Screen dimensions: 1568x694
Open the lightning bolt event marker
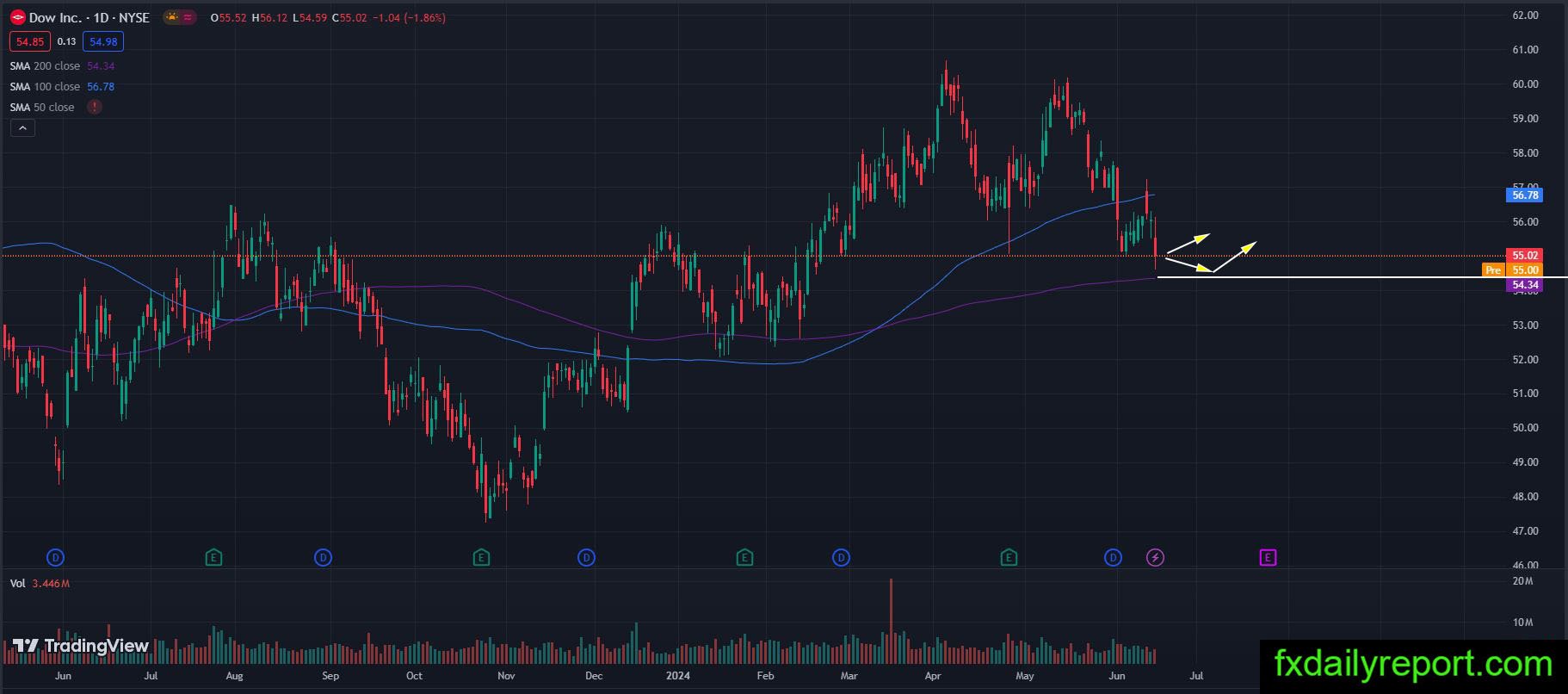[1156, 558]
